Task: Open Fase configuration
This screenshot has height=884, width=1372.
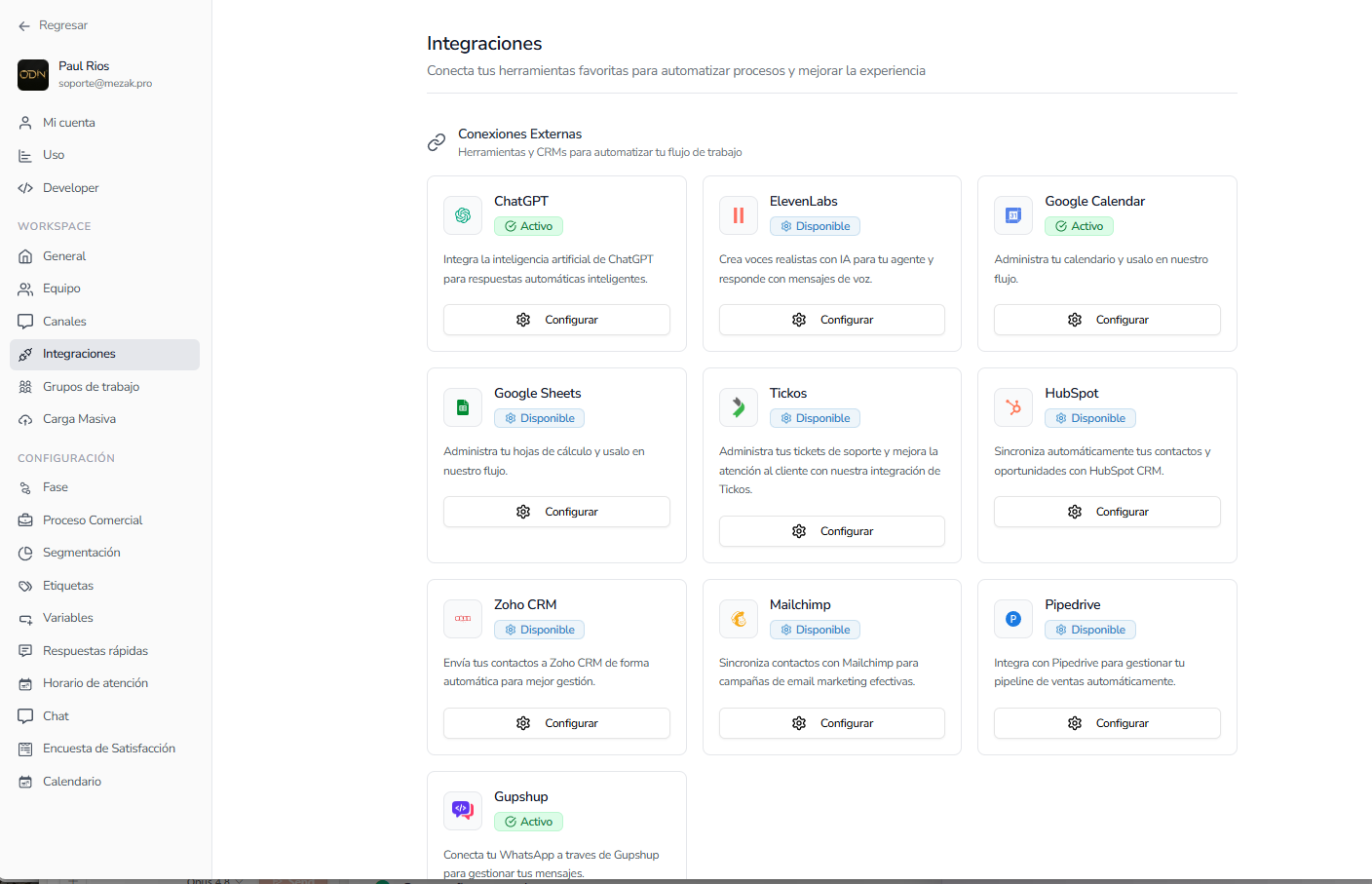Action: (105, 487)
